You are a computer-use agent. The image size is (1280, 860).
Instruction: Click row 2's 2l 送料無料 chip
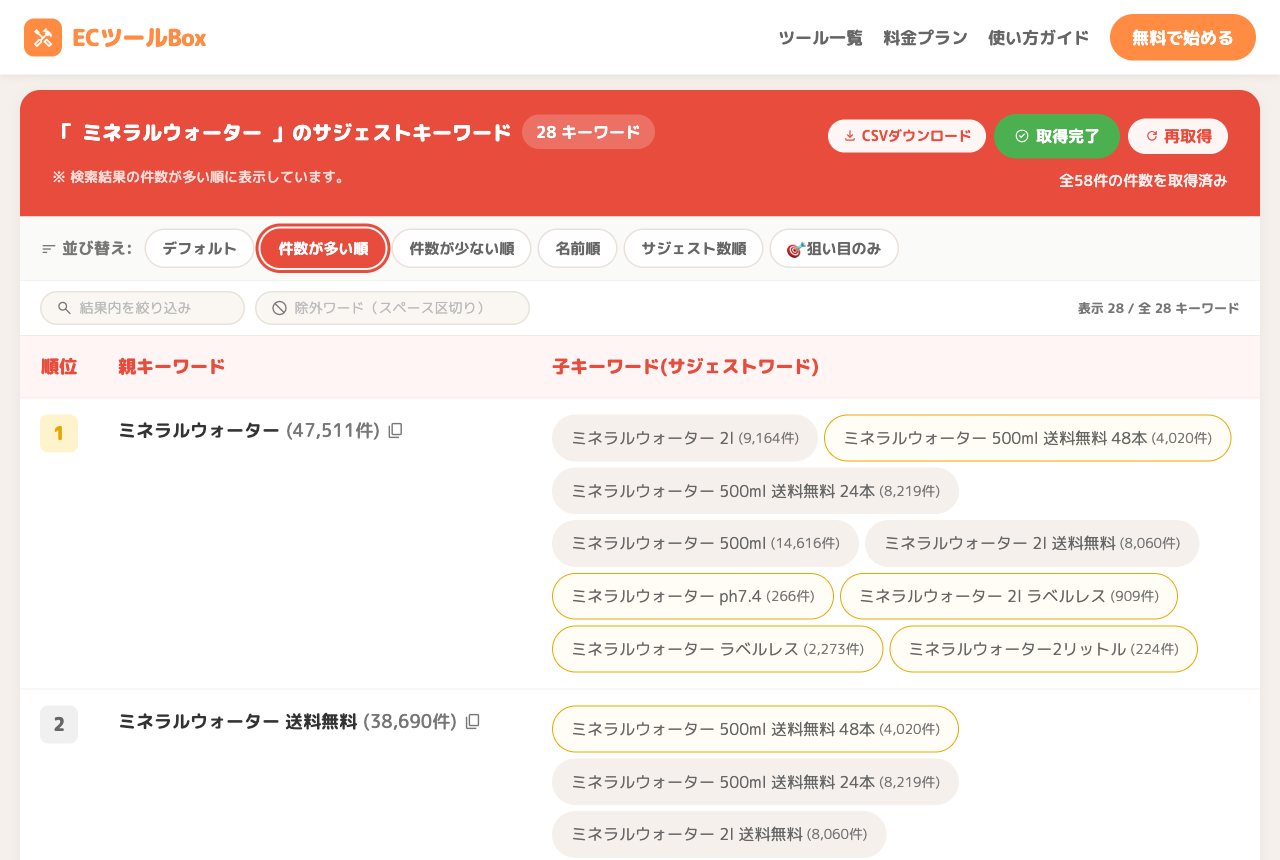pyautogui.click(x=719, y=834)
